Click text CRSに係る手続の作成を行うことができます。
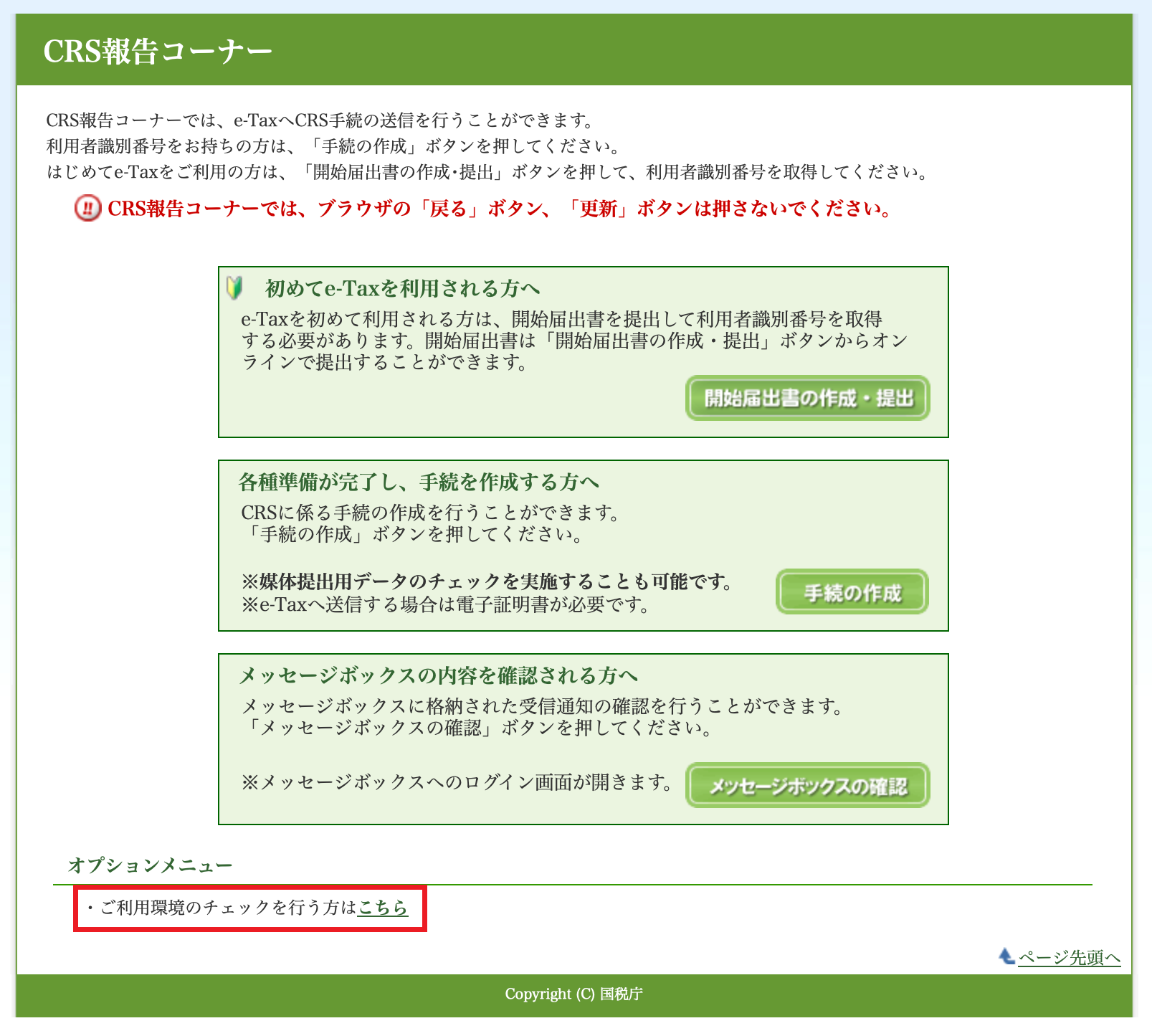This screenshot has height=1036, width=1152. pyautogui.click(x=431, y=513)
